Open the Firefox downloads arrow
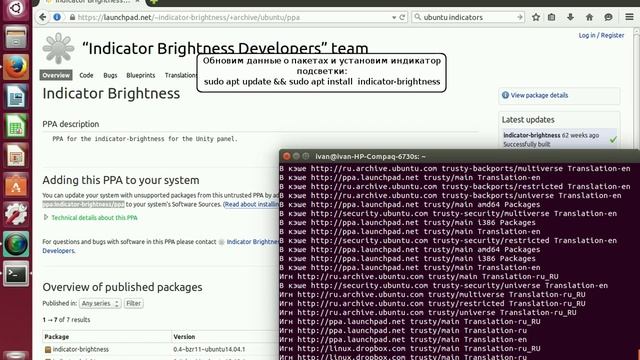The image size is (640, 360). [570, 17]
